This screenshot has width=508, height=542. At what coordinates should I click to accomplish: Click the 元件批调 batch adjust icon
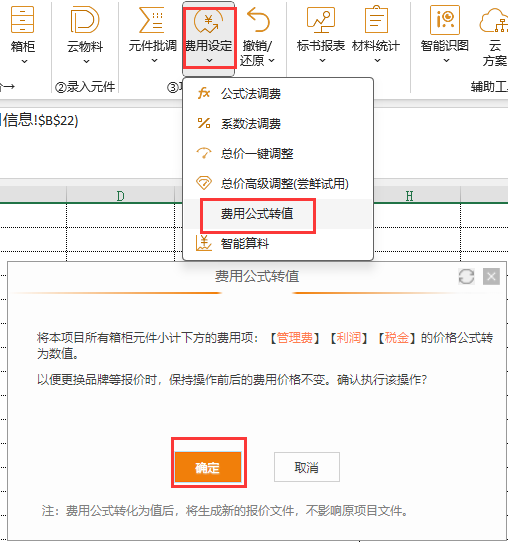[x=151, y=20]
